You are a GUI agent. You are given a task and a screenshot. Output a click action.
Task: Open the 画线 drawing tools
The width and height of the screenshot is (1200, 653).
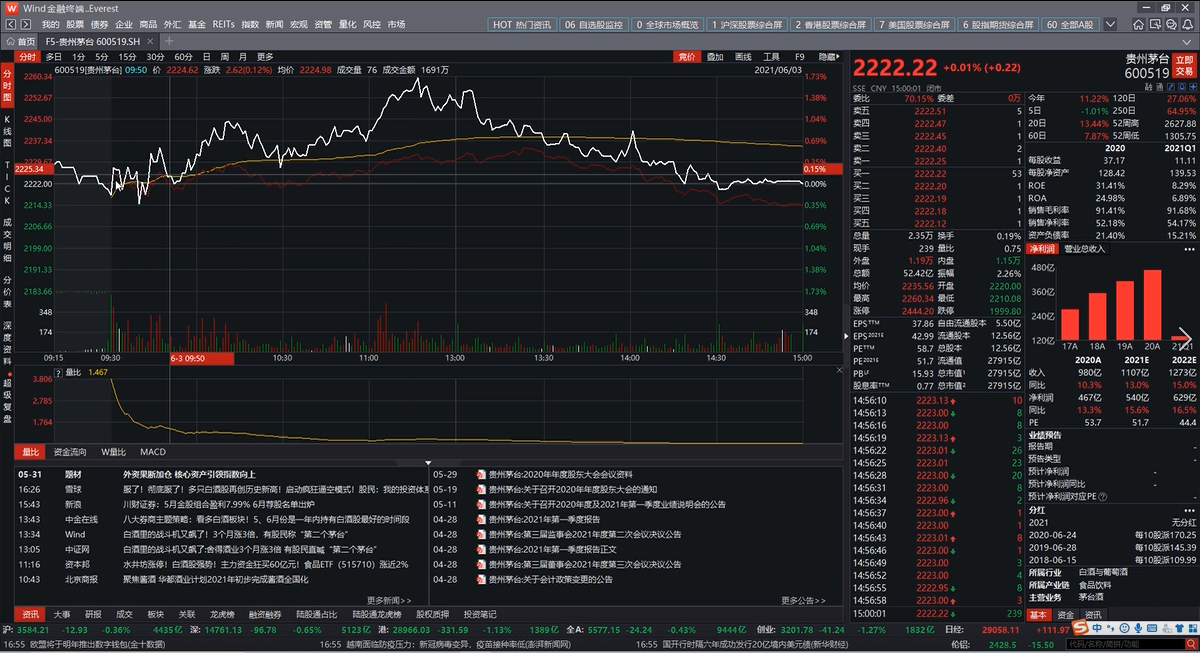(x=743, y=57)
